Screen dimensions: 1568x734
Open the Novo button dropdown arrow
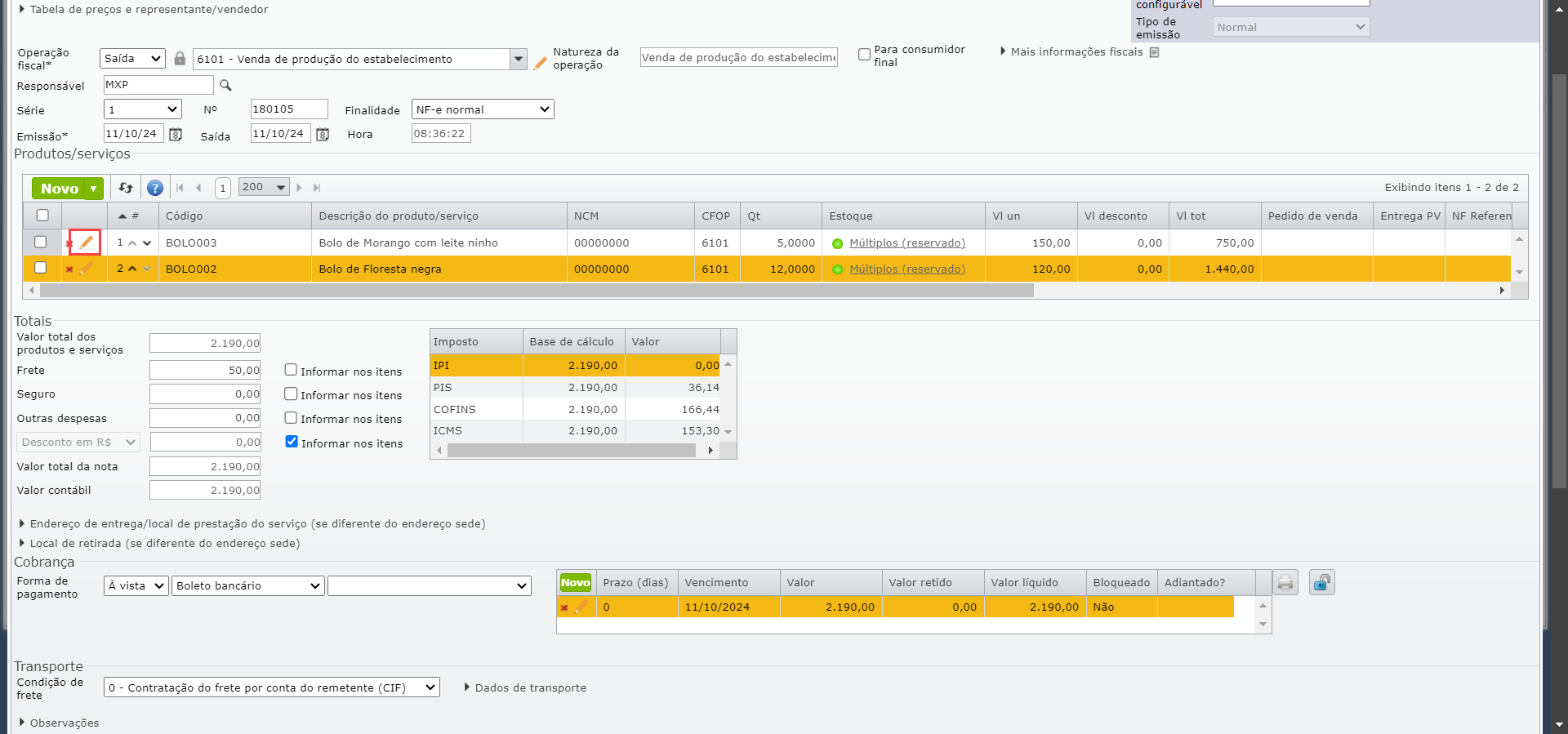coord(94,189)
